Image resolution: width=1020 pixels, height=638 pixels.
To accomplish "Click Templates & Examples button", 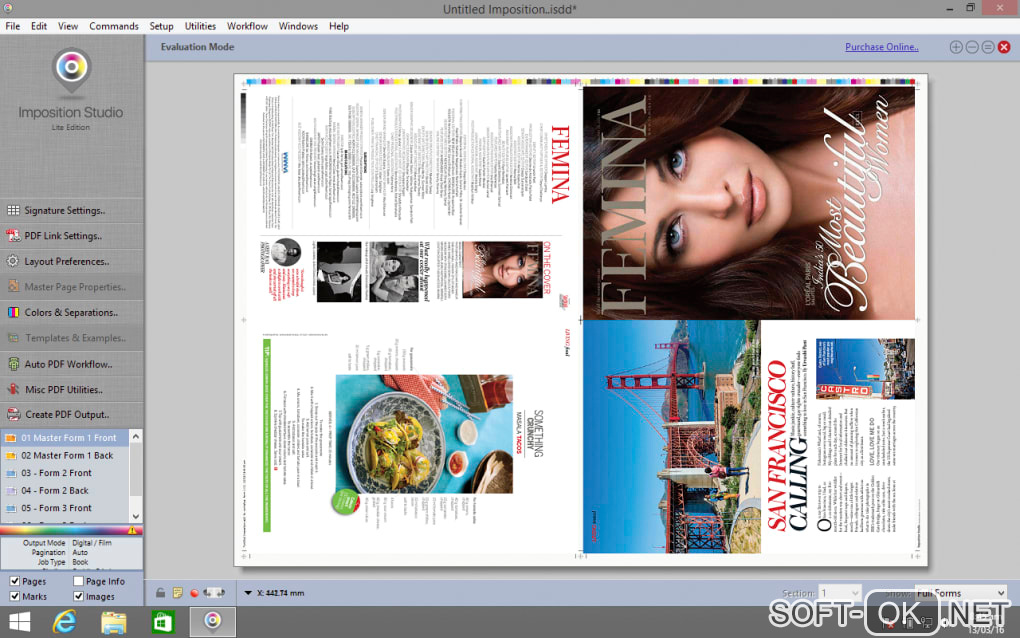I will click(x=72, y=338).
